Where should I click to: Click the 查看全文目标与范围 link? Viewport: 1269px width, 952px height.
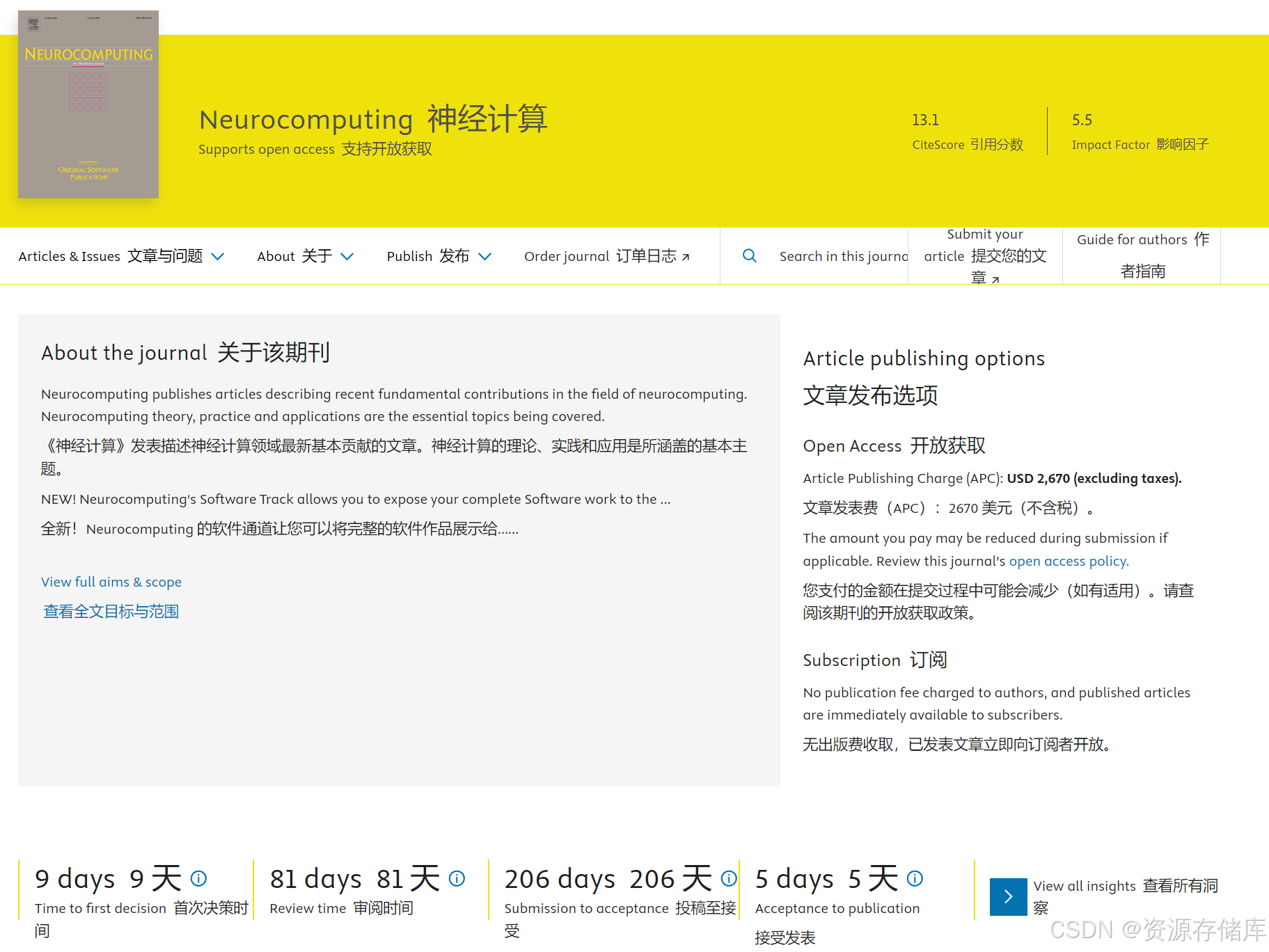(110, 612)
